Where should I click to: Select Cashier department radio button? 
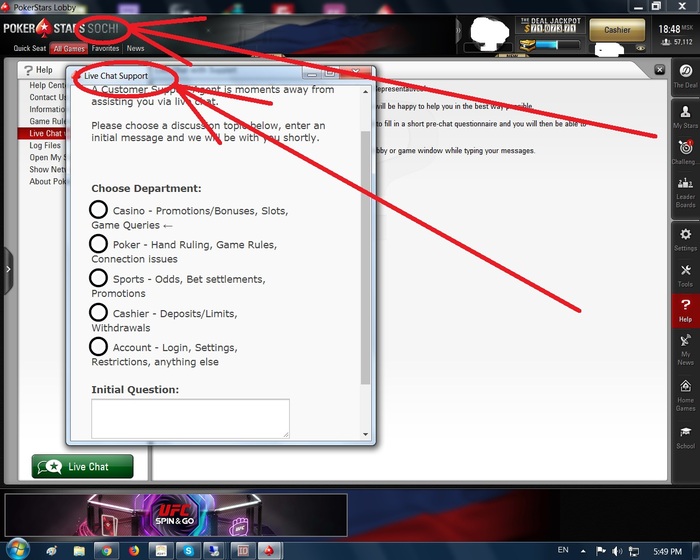click(x=98, y=312)
